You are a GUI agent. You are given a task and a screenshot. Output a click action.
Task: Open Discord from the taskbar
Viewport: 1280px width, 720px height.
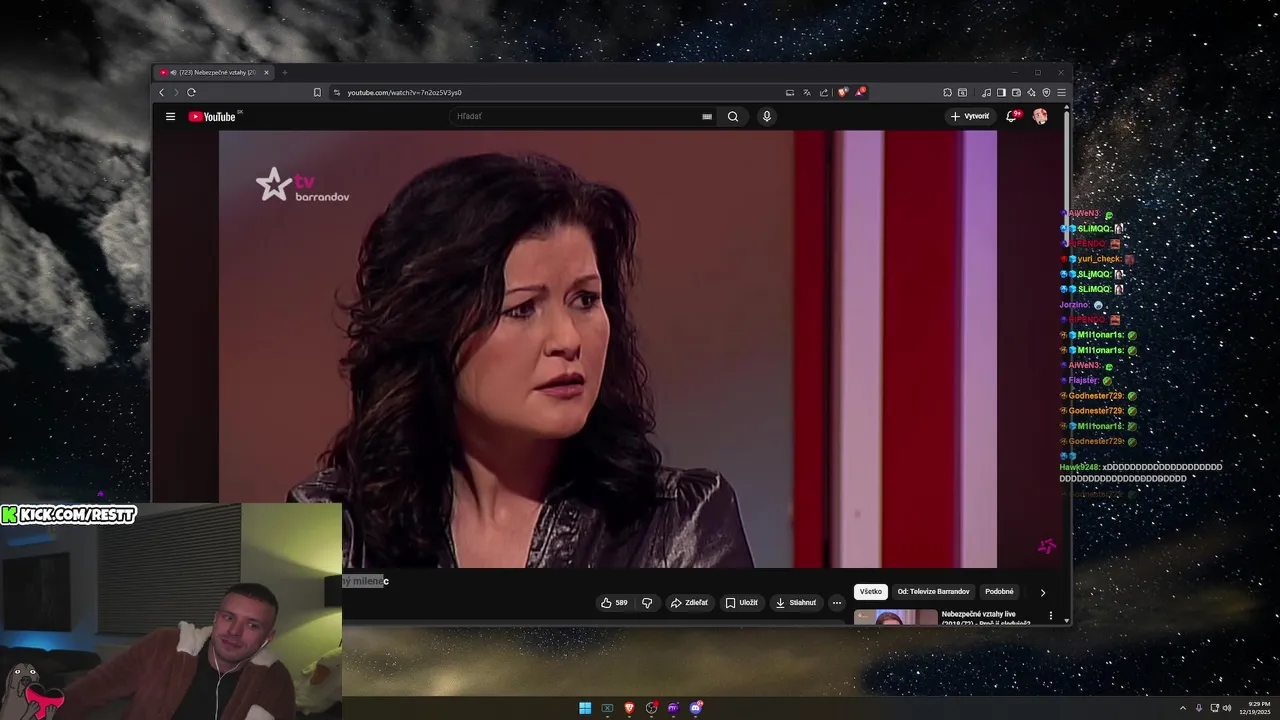pyautogui.click(x=696, y=708)
